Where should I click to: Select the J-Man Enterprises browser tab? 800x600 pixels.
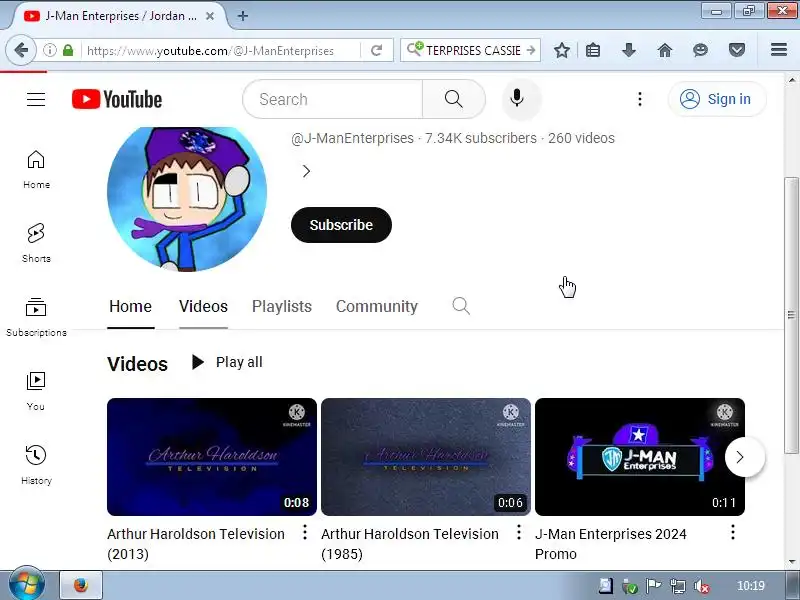click(118, 16)
